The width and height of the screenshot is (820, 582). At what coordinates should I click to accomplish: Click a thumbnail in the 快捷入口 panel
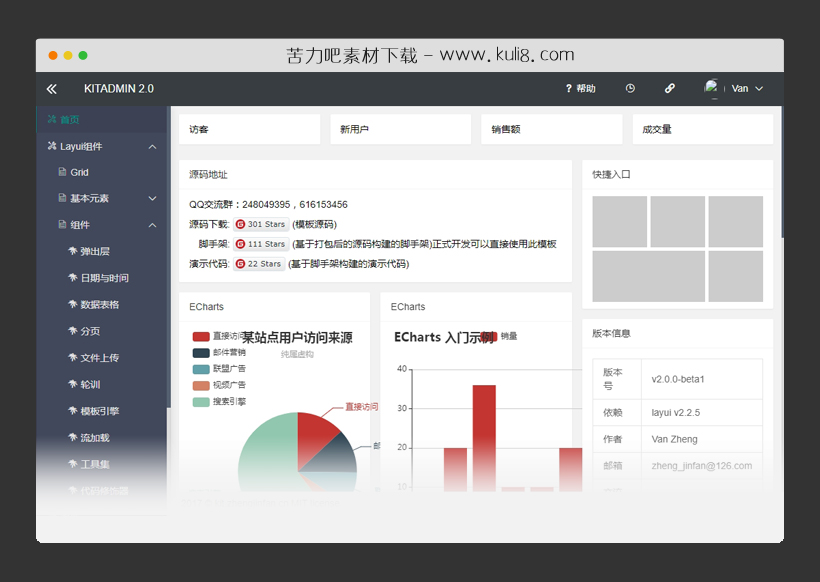tap(619, 223)
